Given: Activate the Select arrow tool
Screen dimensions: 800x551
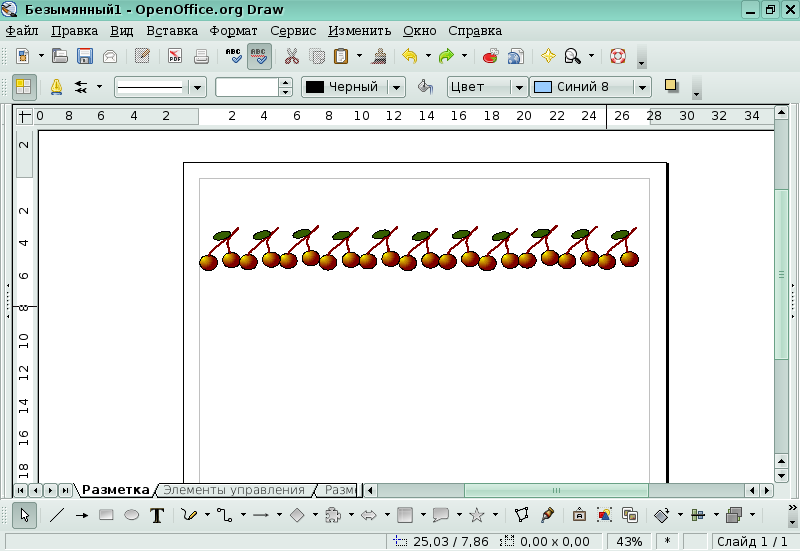Looking at the screenshot, I should [x=24, y=515].
